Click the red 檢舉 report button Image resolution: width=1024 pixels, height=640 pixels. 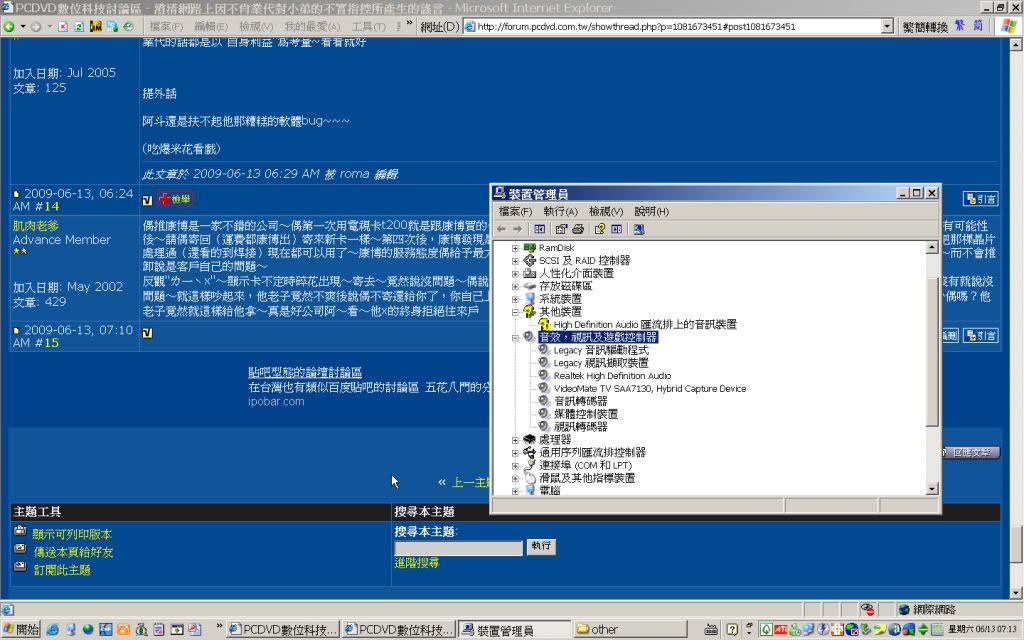(174, 199)
